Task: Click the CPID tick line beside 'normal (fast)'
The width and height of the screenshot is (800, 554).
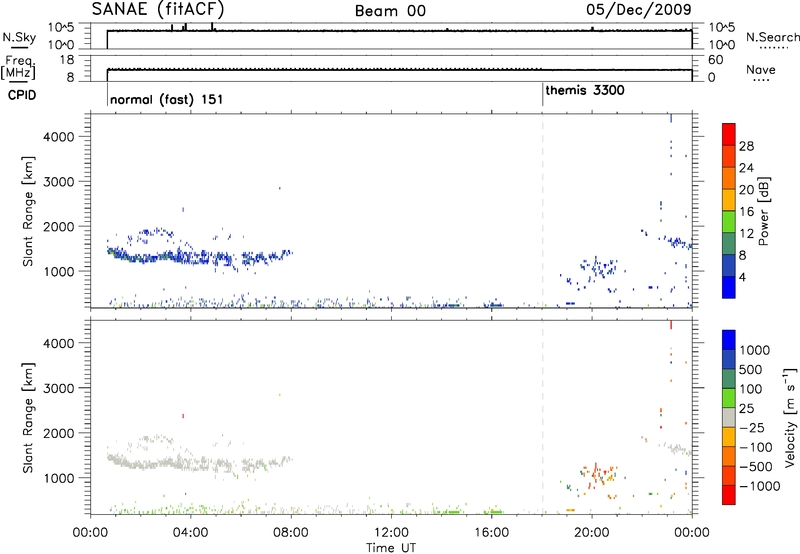Action: (x=107, y=95)
